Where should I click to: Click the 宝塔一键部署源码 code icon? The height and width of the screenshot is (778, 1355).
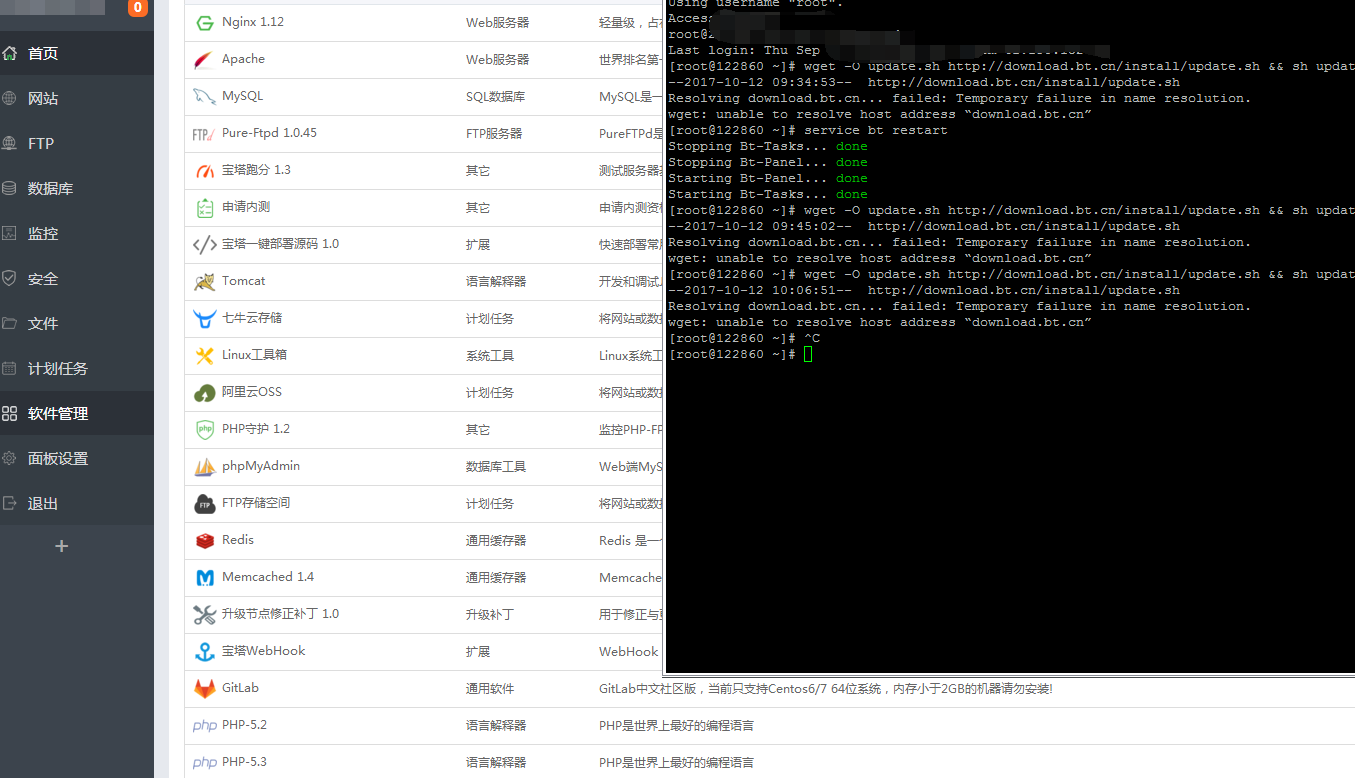pyautogui.click(x=204, y=245)
